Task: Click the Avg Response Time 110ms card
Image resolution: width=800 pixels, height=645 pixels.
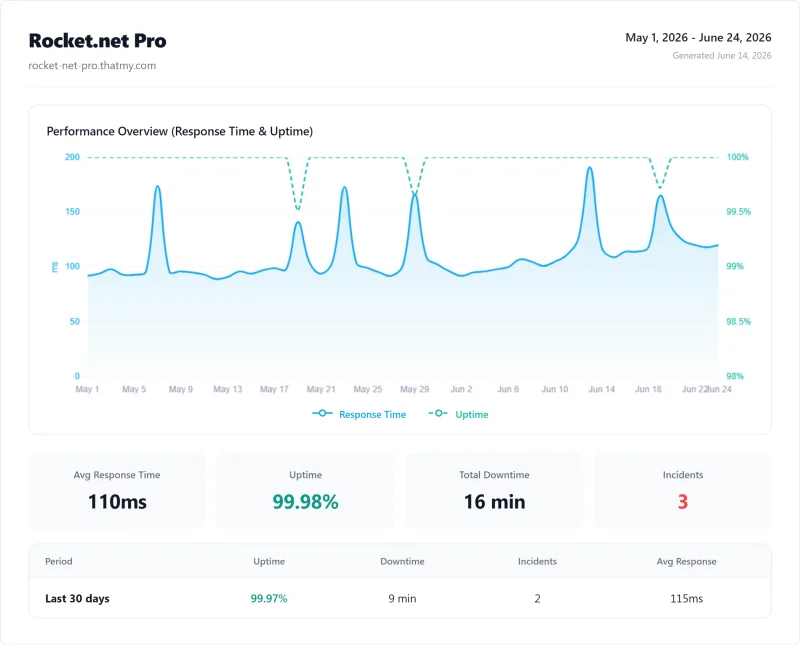Action: pos(117,490)
